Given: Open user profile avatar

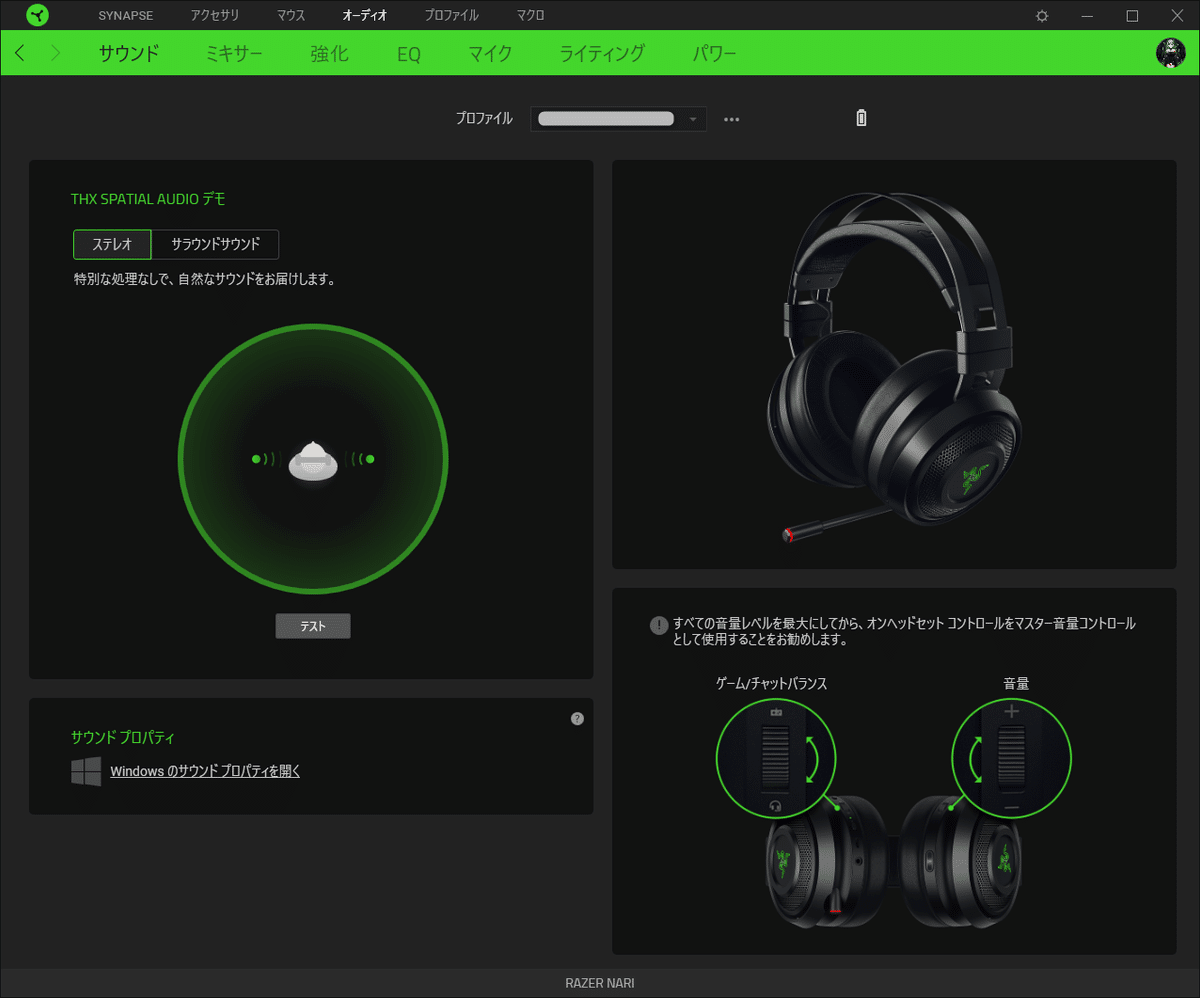Looking at the screenshot, I should (x=1170, y=53).
